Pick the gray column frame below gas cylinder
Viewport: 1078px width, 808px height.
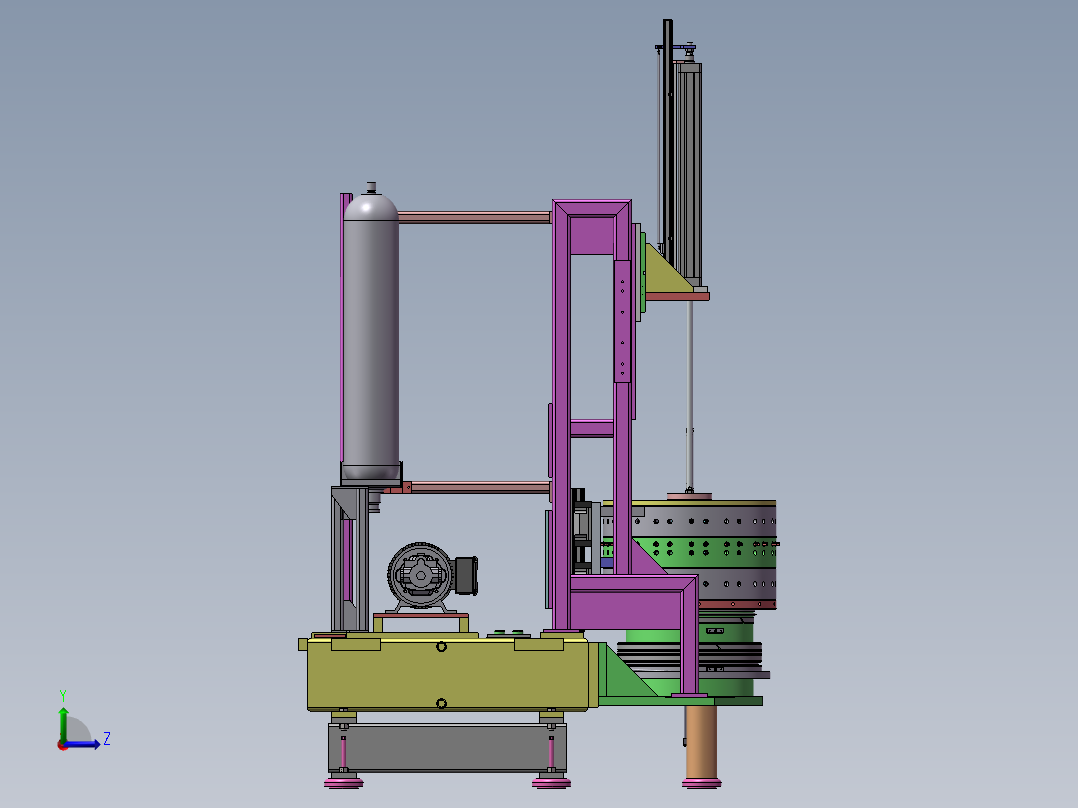(x=350, y=558)
